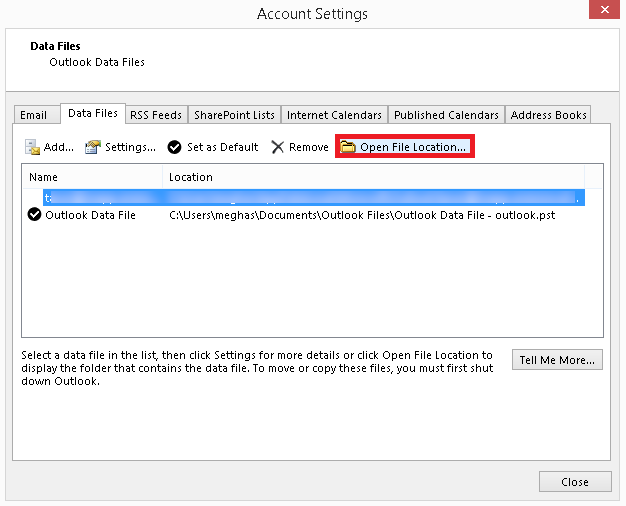
Task: Open the Internet Calendars tab
Action: [x=334, y=115]
